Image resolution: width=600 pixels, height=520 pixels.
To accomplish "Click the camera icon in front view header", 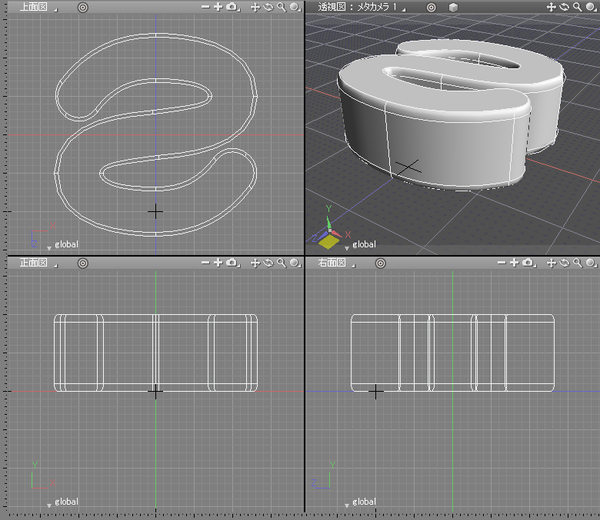I will pyautogui.click(x=232, y=263).
